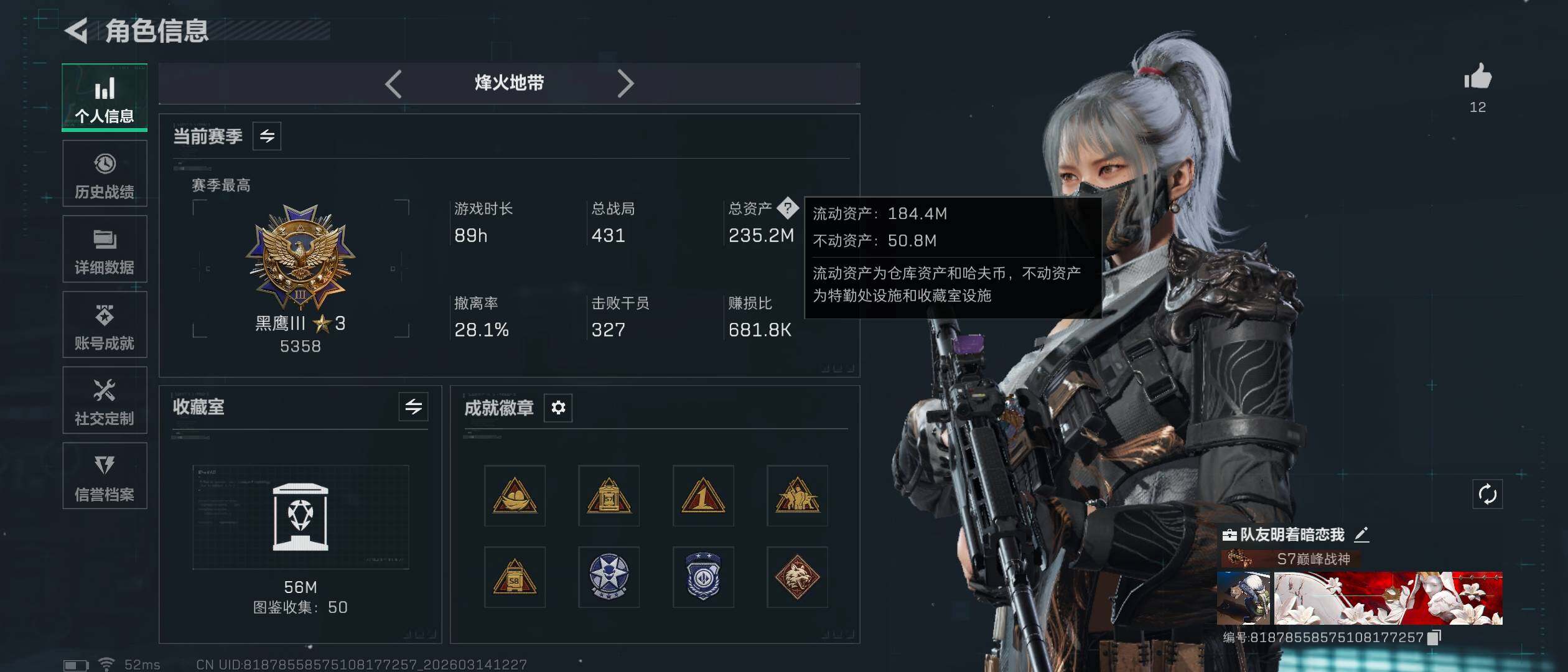Open the 信誉档案 section
This screenshot has height=672, width=1568.
tap(105, 476)
